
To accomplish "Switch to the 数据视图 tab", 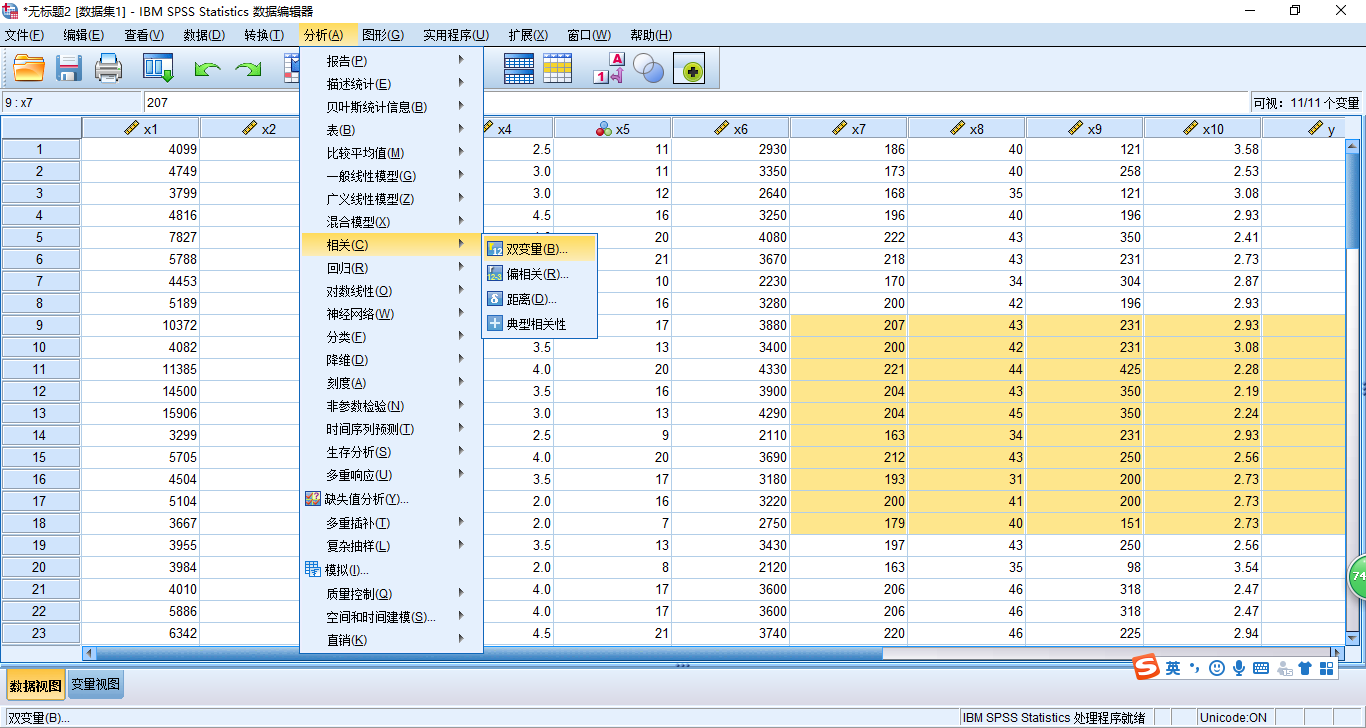I will tap(36, 685).
